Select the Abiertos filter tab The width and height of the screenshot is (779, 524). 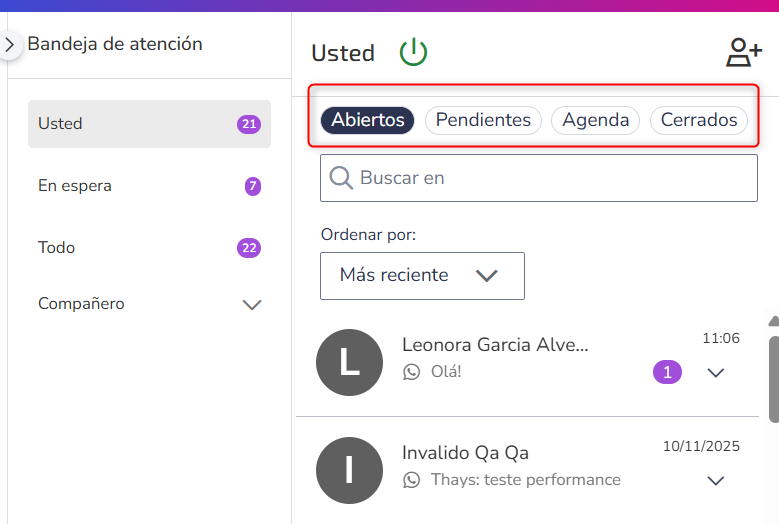point(368,120)
